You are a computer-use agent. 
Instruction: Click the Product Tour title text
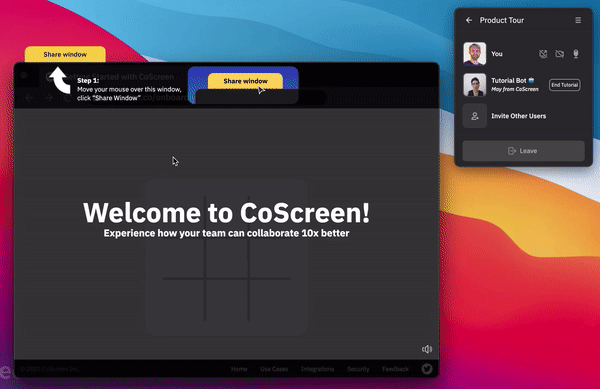[x=502, y=20]
